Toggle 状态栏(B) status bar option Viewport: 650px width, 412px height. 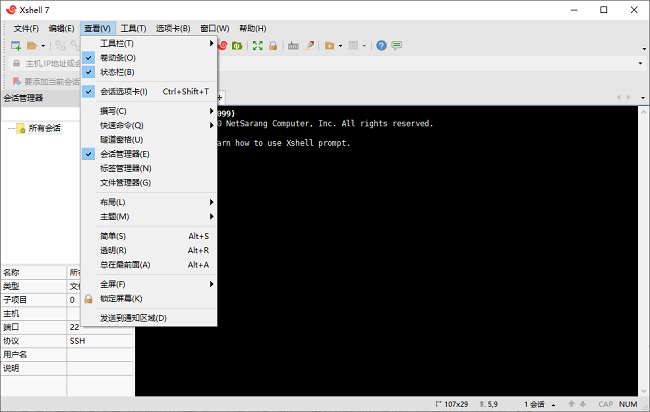(118, 72)
